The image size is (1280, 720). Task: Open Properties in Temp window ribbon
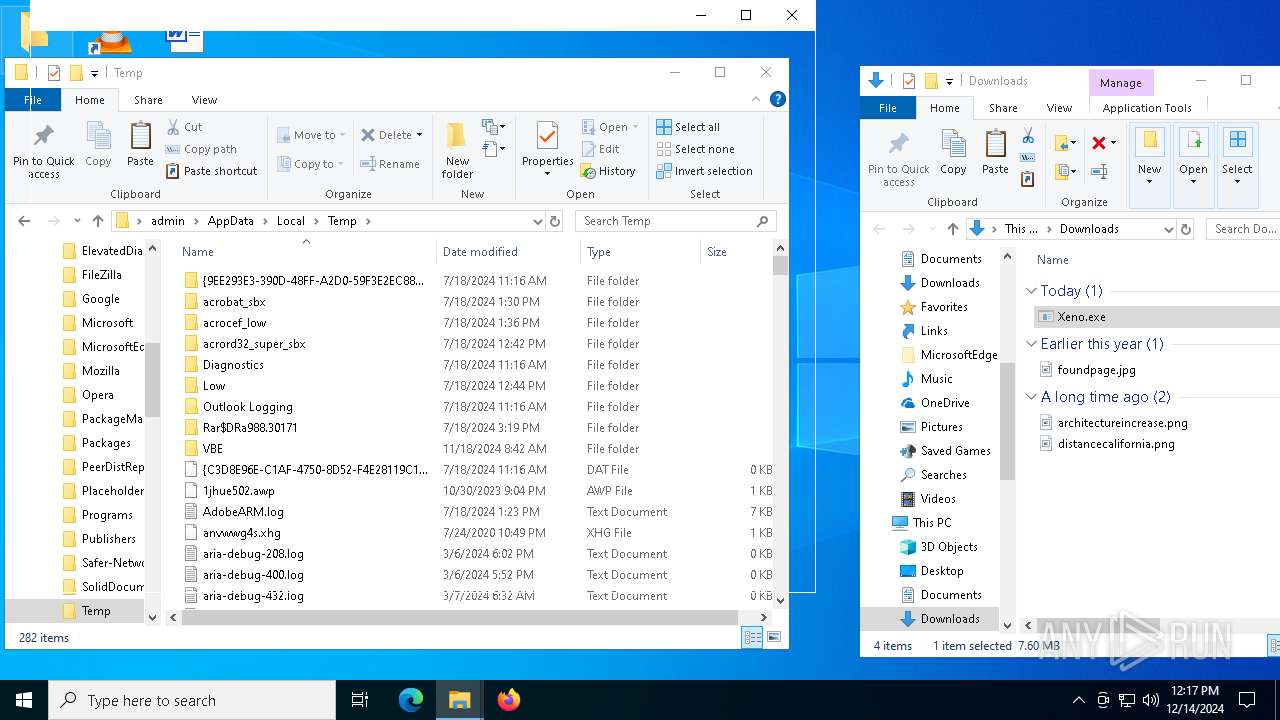coord(547,150)
